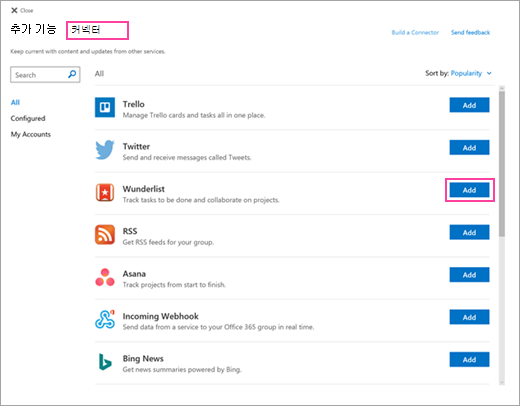Image resolution: width=520 pixels, height=406 pixels.
Task: Select the My Accounts category
Action: (31, 134)
